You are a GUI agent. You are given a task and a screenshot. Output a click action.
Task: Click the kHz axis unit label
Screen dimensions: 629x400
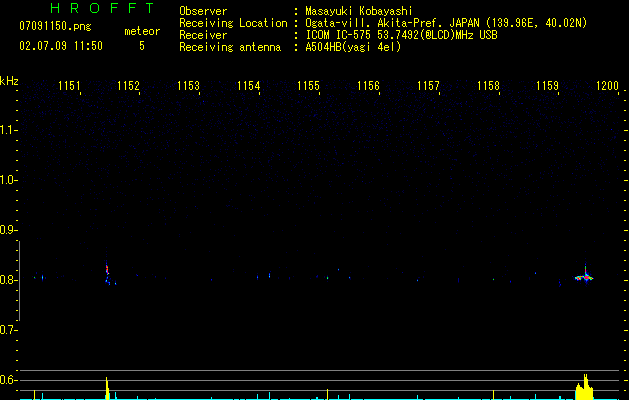(x=9, y=81)
